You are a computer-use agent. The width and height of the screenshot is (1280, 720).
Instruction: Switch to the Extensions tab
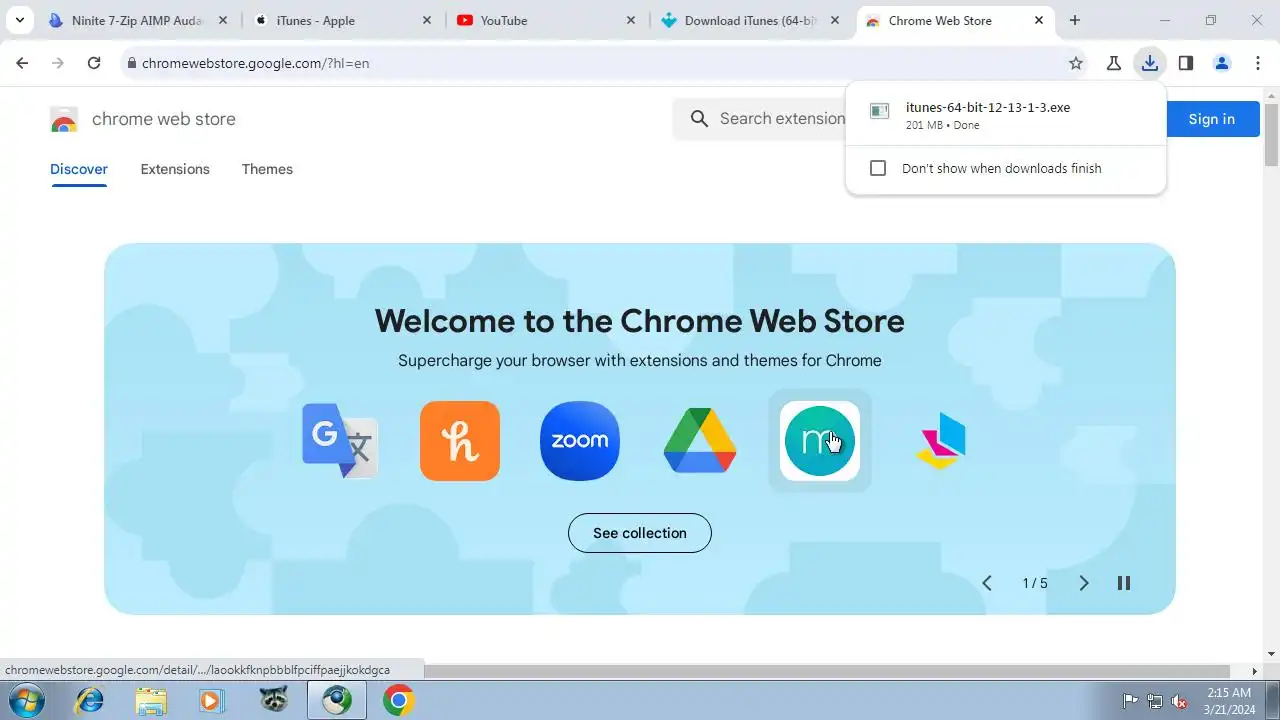pyautogui.click(x=175, y=169)
